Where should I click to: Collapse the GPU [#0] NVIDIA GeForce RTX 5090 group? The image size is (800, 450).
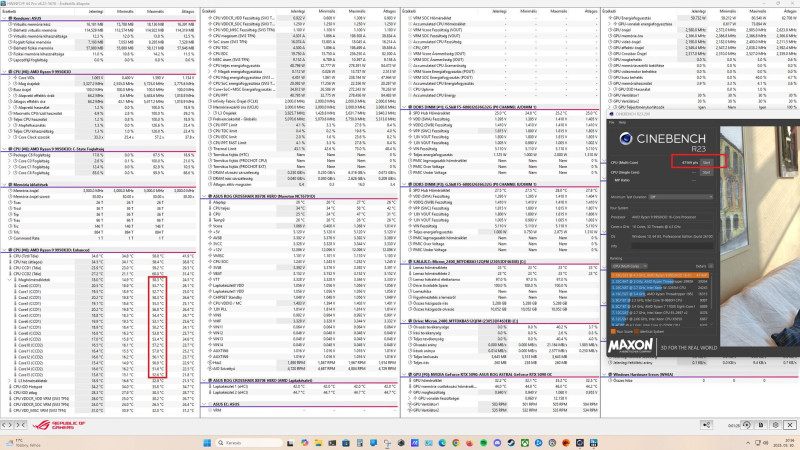405,374
